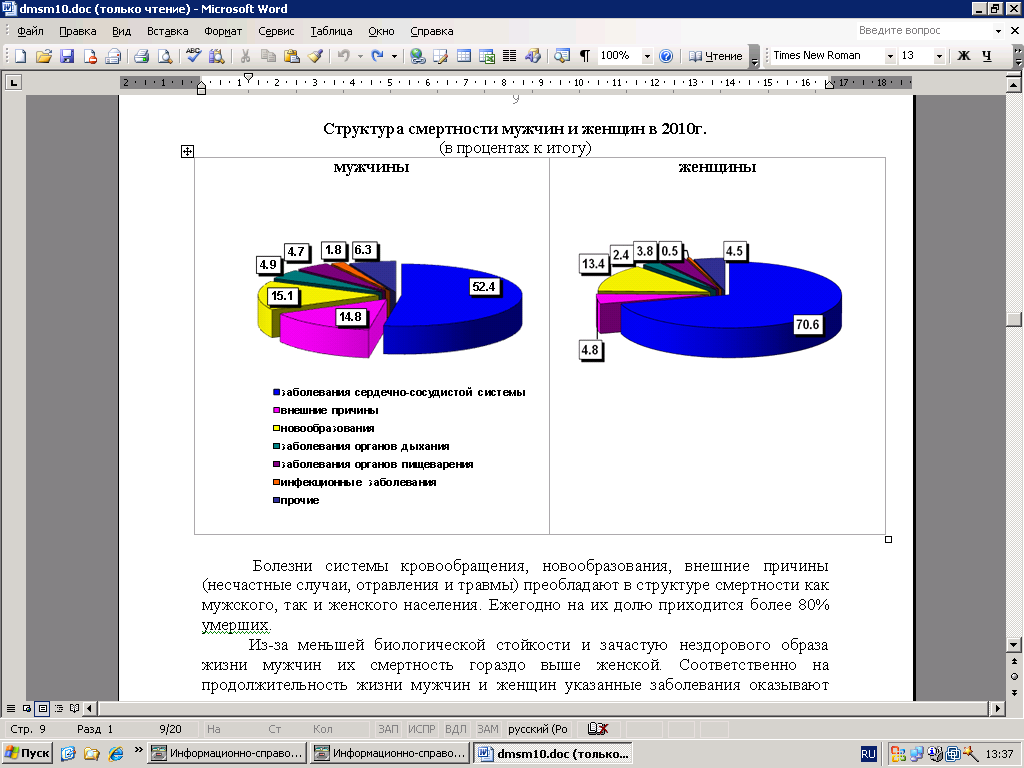Screen dimensions: 1024x768
Task: Switch to Normal view button
Action: (10, 708)
